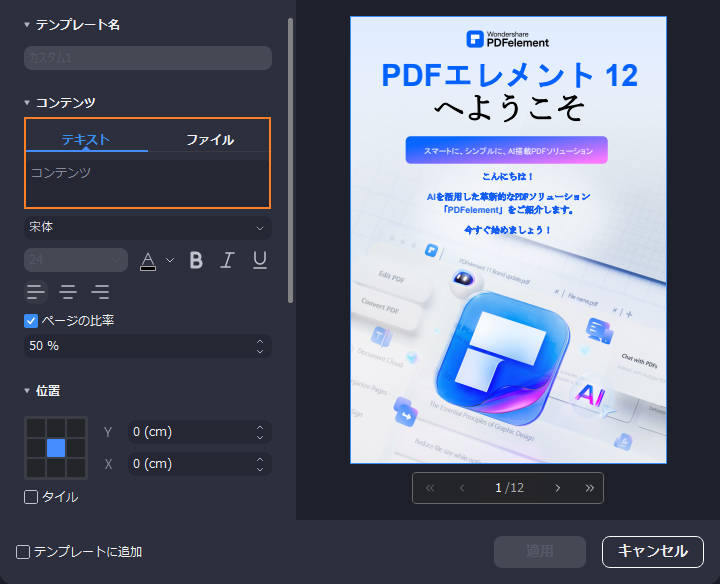
Task: Collapse the コンテンツ section
Action: point(27,102)
